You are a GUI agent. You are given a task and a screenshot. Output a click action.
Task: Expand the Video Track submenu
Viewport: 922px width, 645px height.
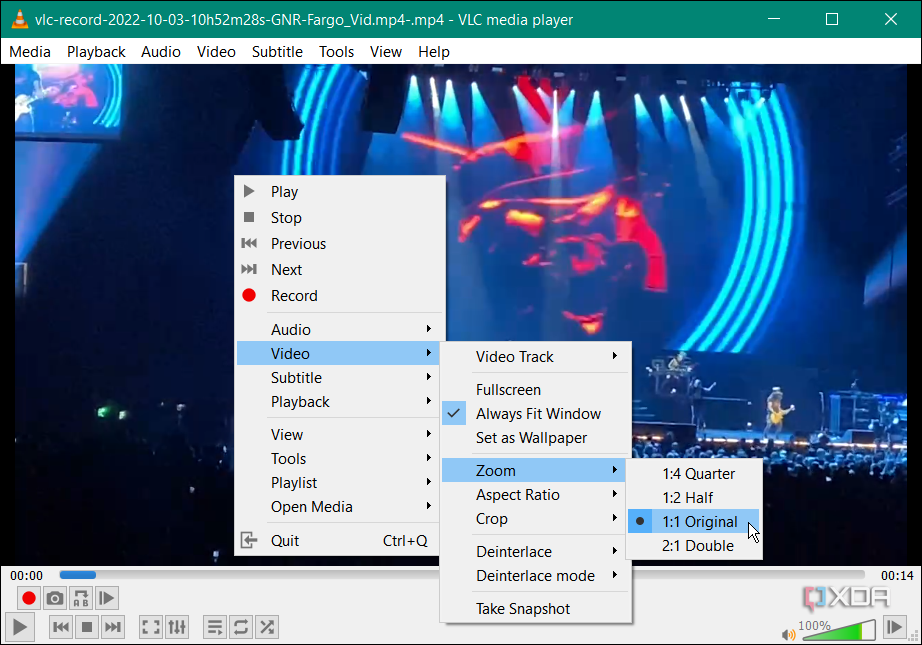[536, 356]
